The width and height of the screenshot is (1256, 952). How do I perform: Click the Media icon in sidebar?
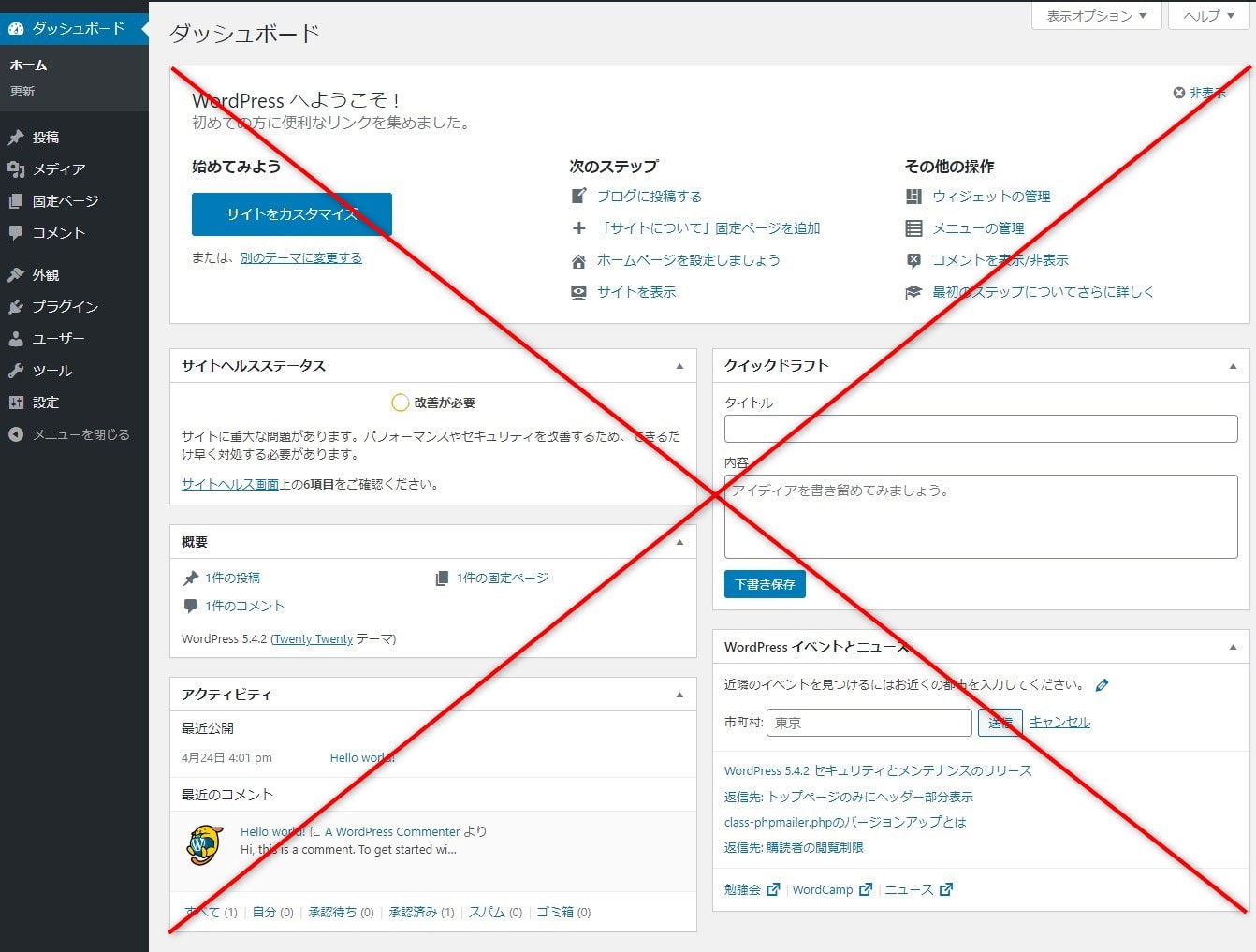tap(16, 169)
